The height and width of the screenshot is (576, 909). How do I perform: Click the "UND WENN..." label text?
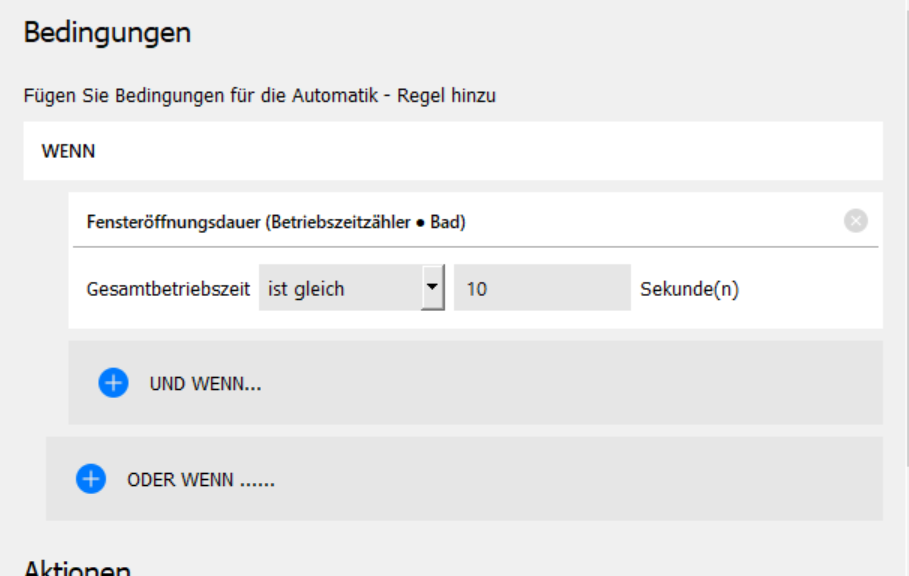point(205,383)
